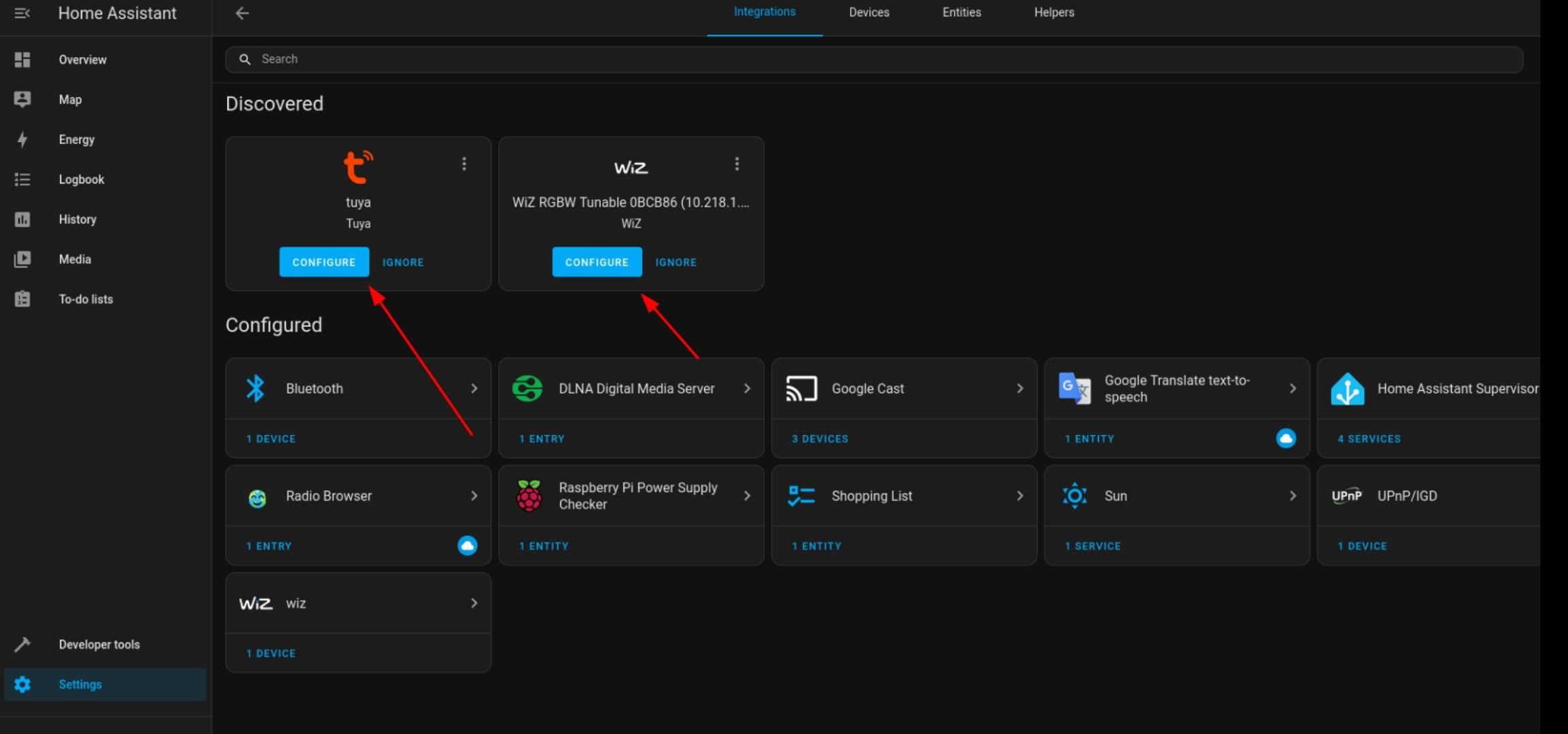Click the Google Translate text-to-speech icon
The width and height of the screenshot is (1568, 734).
[1074, 388]
